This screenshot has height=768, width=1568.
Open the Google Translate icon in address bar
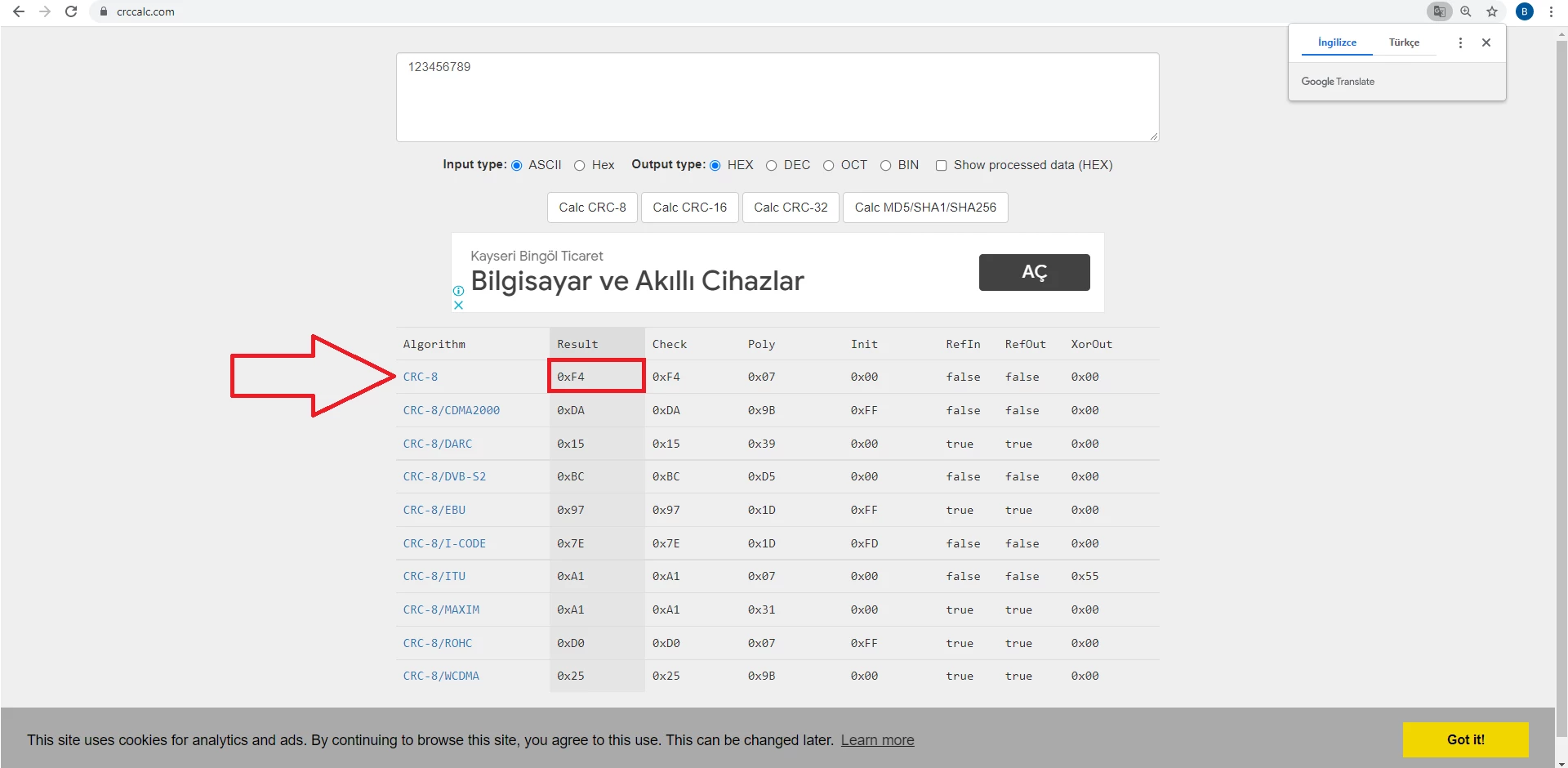1440,11
